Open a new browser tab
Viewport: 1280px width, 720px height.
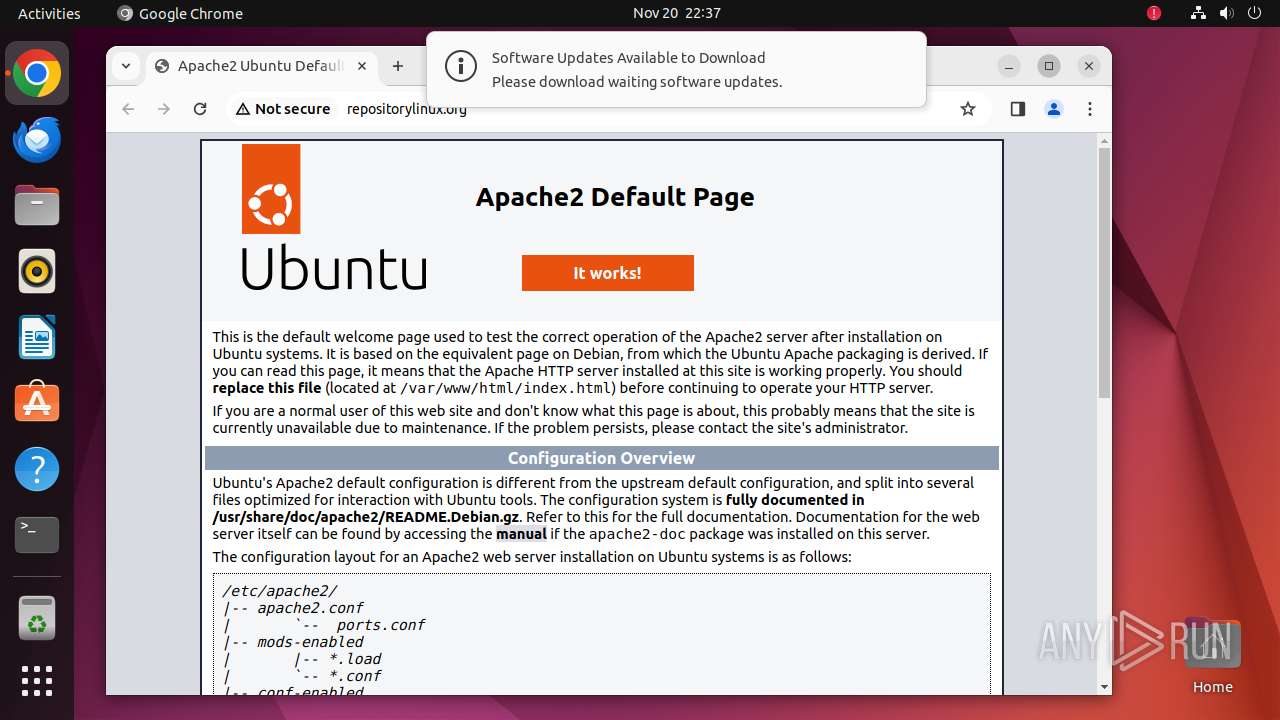click(x=398, y=66)
